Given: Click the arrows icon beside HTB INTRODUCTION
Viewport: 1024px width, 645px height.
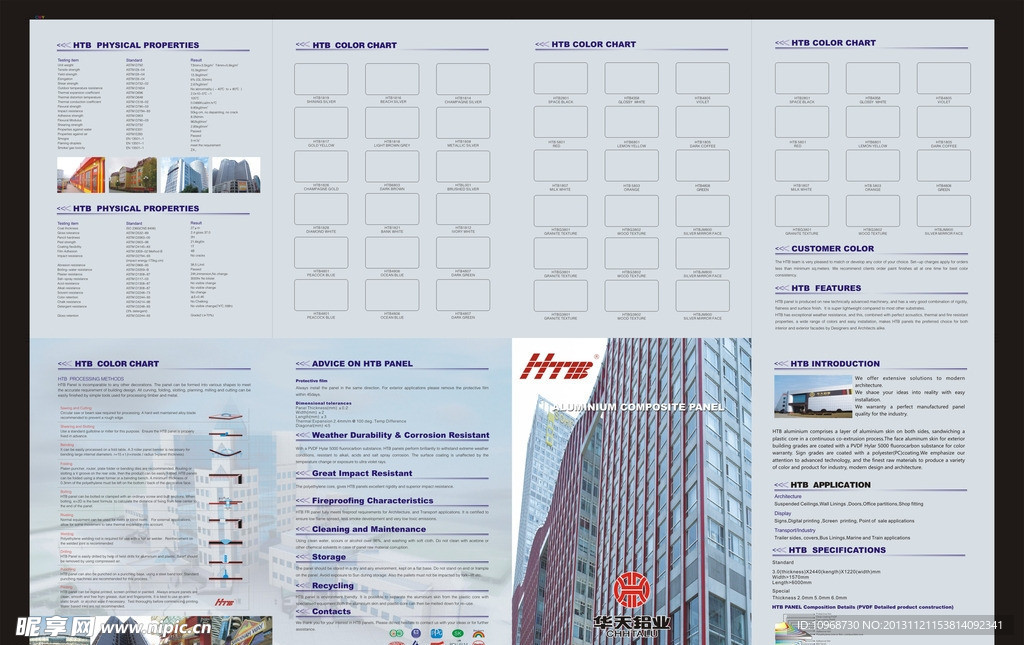Looking at the screenshot, I should point(780,364).
